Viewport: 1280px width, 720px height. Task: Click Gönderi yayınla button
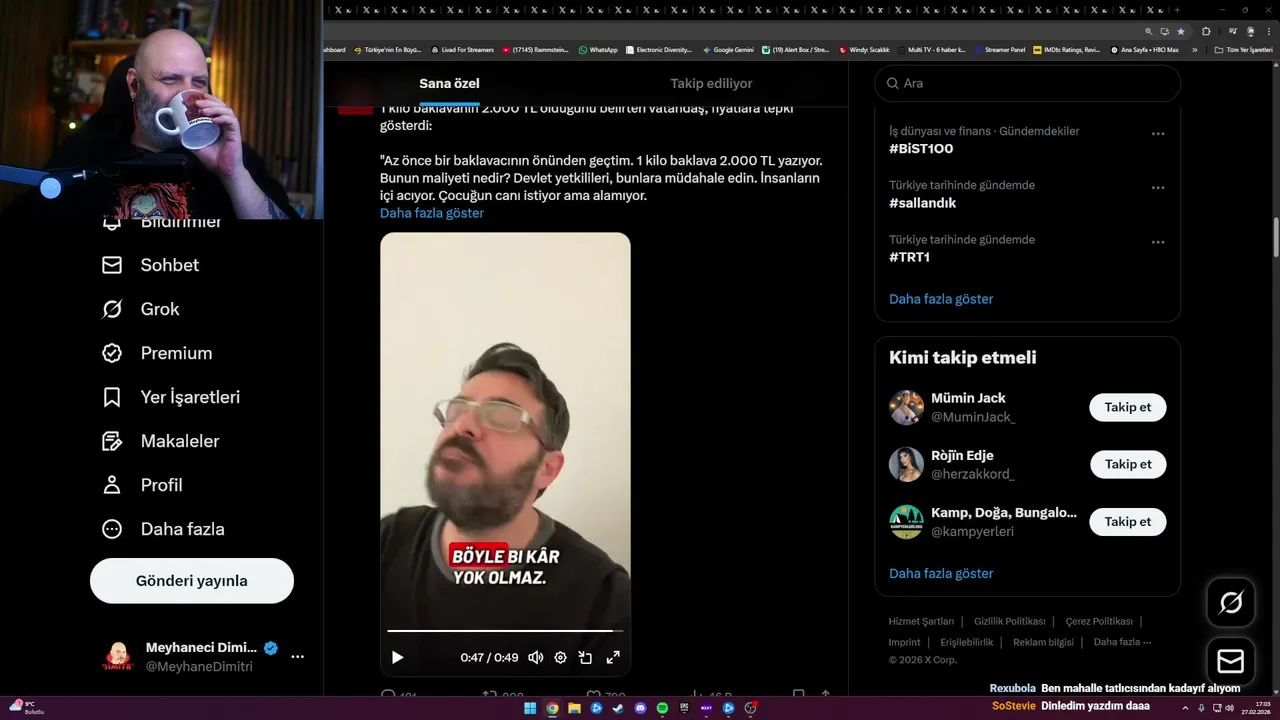pos(192,581)
